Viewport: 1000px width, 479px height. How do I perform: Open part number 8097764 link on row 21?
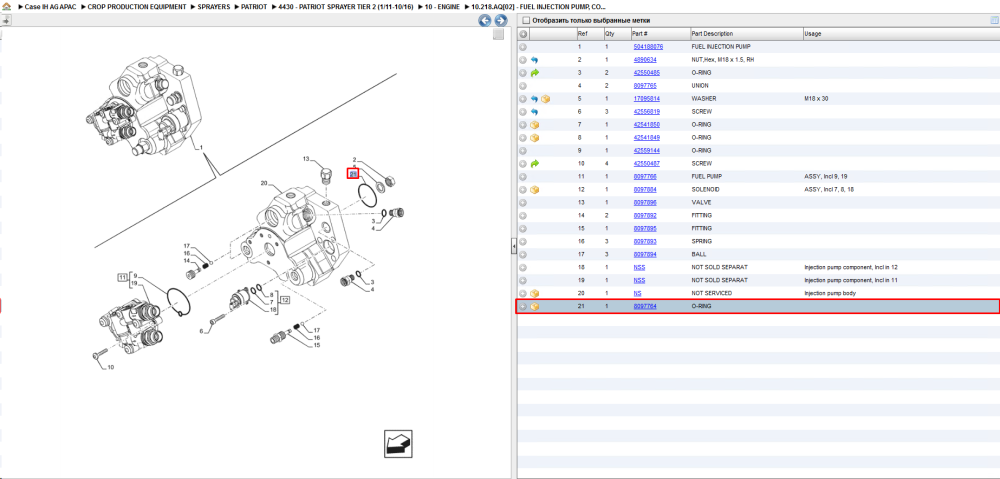tap(645, 306)
